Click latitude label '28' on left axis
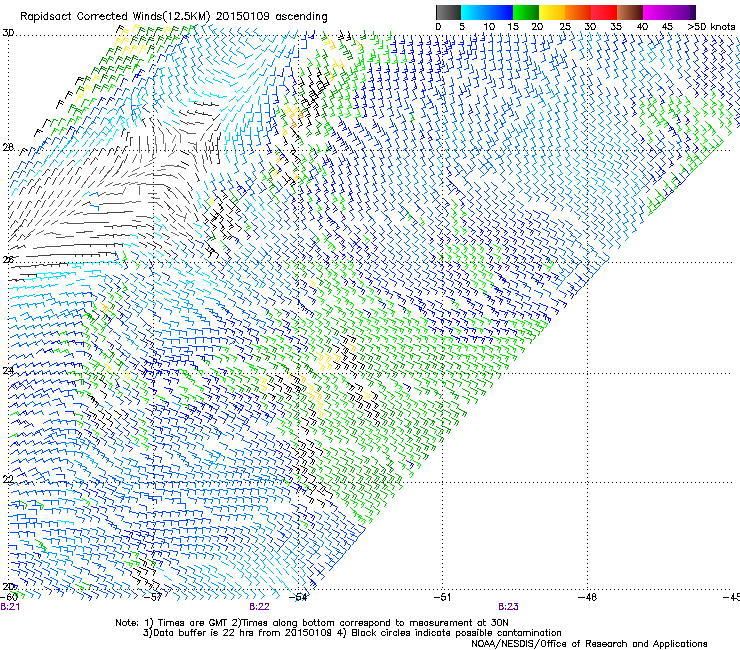Screen dimensions: 740x650 [x=8, y=147]
